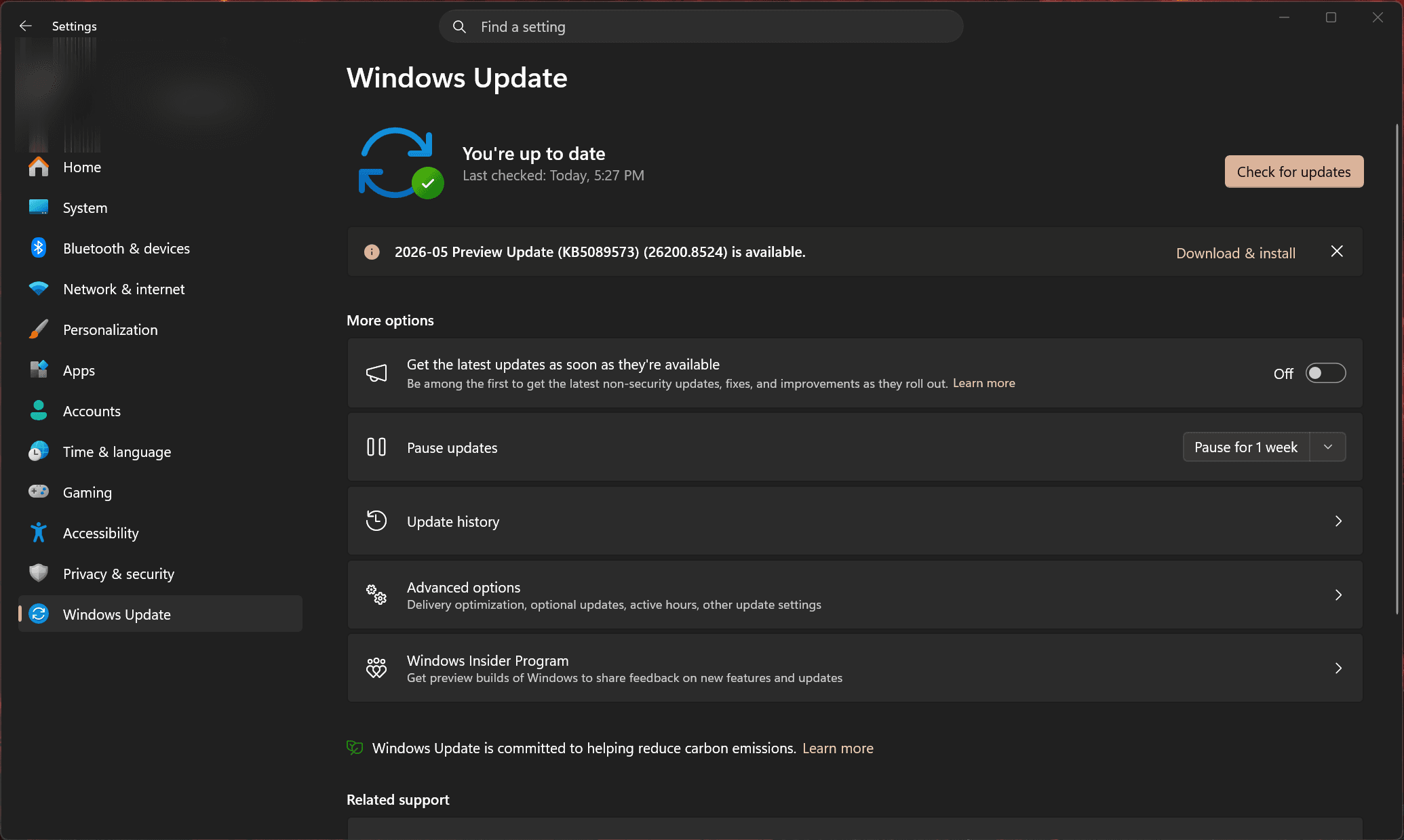1404x840 pixels.
Task: Click the Bluetooth icon in sidebar
Action: click(x=39, y=248)
